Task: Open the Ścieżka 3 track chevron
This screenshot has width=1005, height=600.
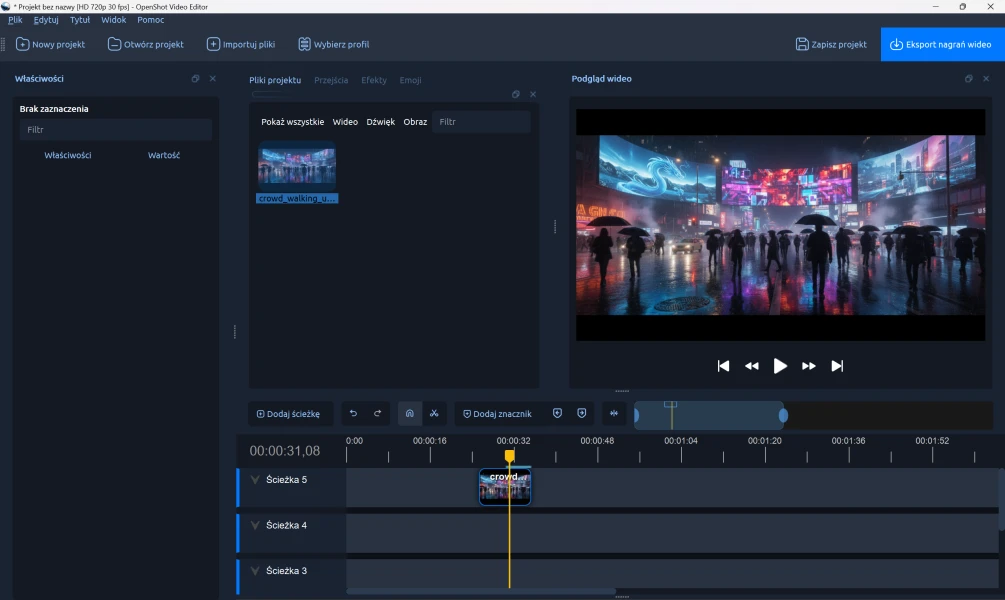Action: point(255,571)
